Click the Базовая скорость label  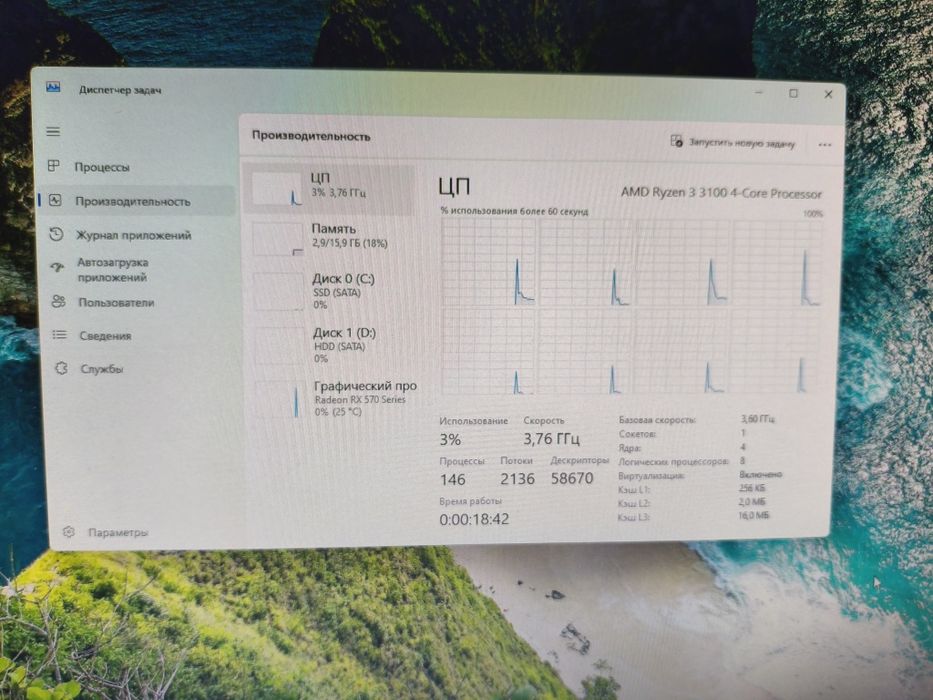click(658, 420)
